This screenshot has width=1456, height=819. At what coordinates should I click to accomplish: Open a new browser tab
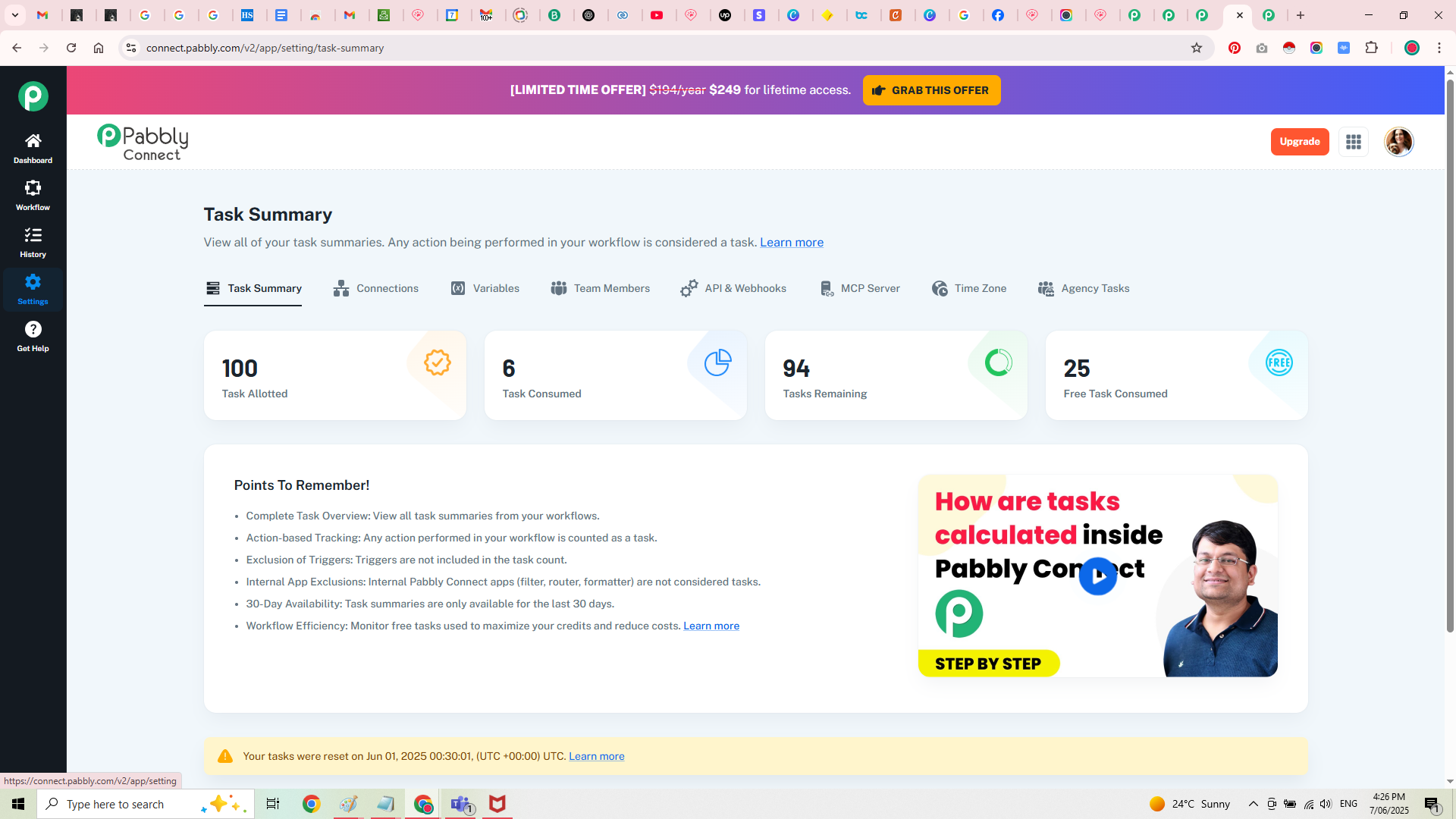click(x=1301, y=15)
